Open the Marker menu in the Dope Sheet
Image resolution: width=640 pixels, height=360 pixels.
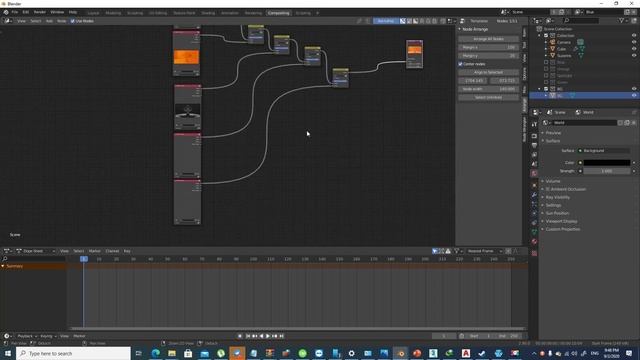coord(94,251)
